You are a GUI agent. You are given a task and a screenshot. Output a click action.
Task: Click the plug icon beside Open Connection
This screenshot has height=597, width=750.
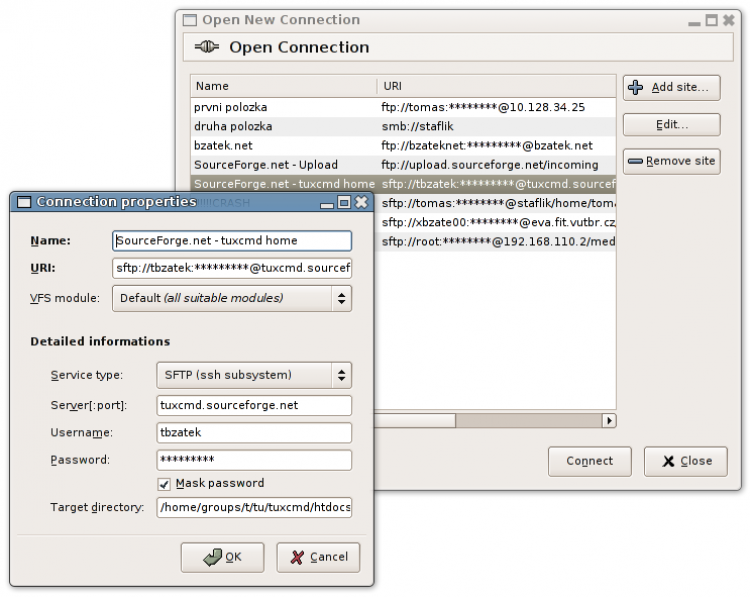(x=207, y=47)
